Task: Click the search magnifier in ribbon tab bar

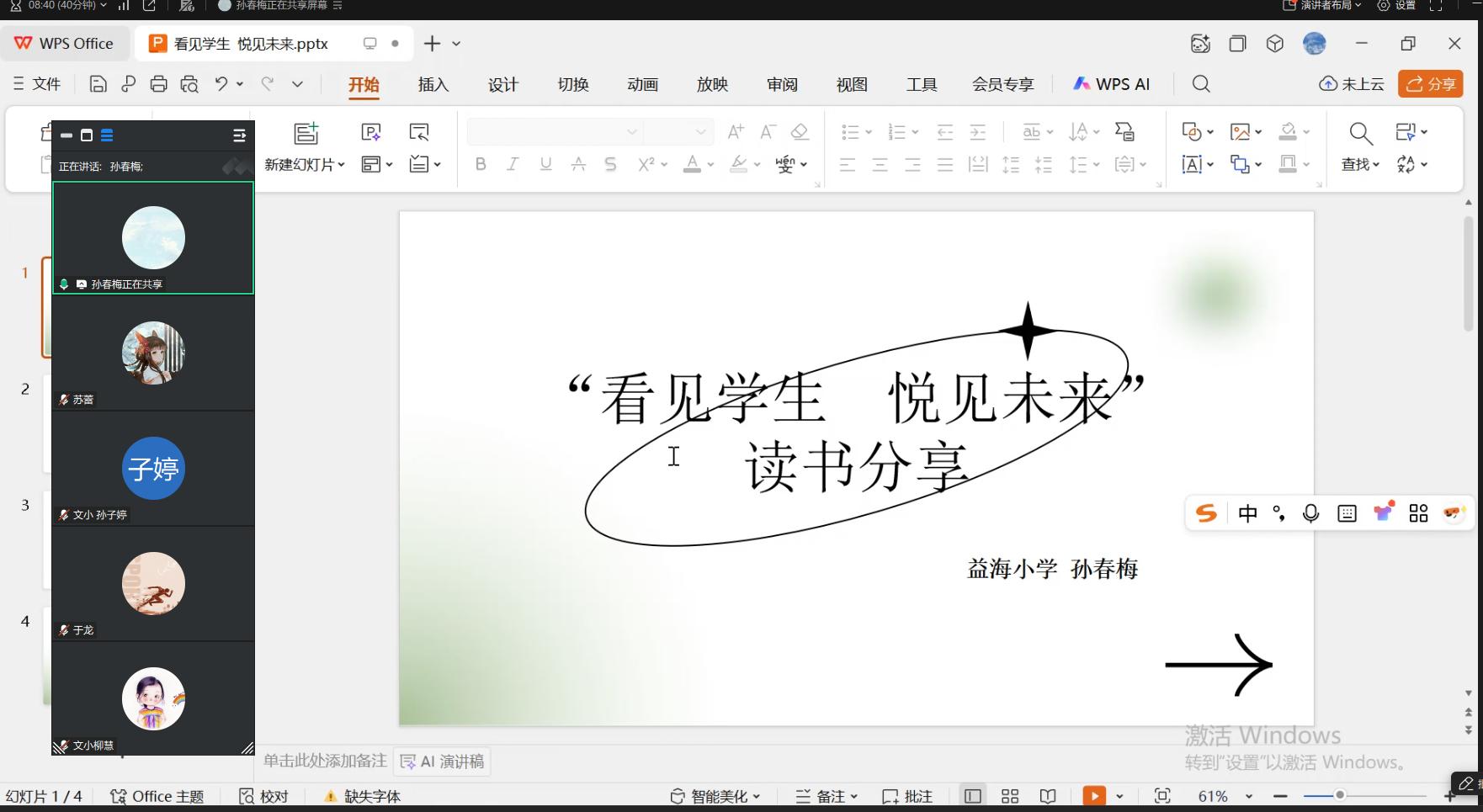Action: [x=1201, y=84]
